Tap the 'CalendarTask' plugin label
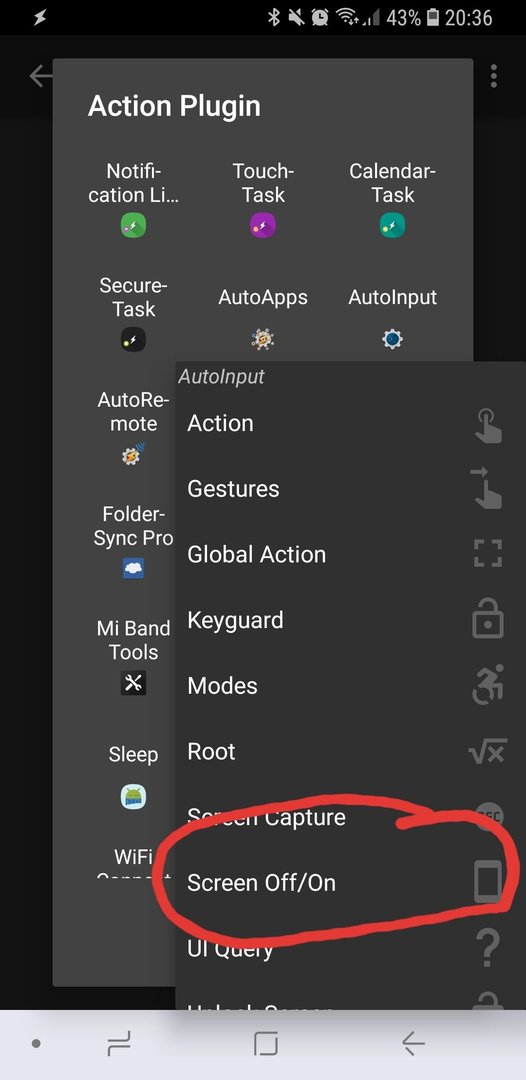The width and height of the screenshot is (526, 1080). 392,183
